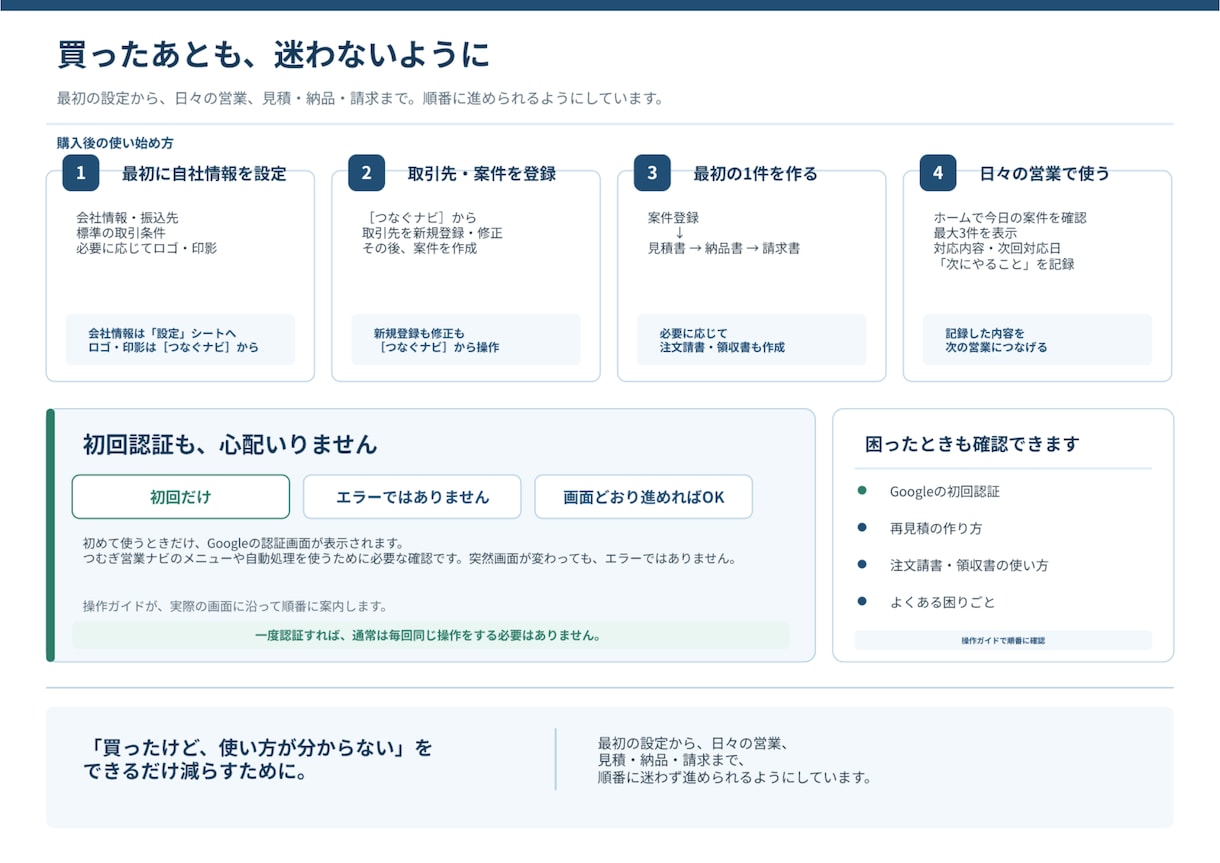Click the footer text 順番に迷わず進められるようにしています

point(734,777)
